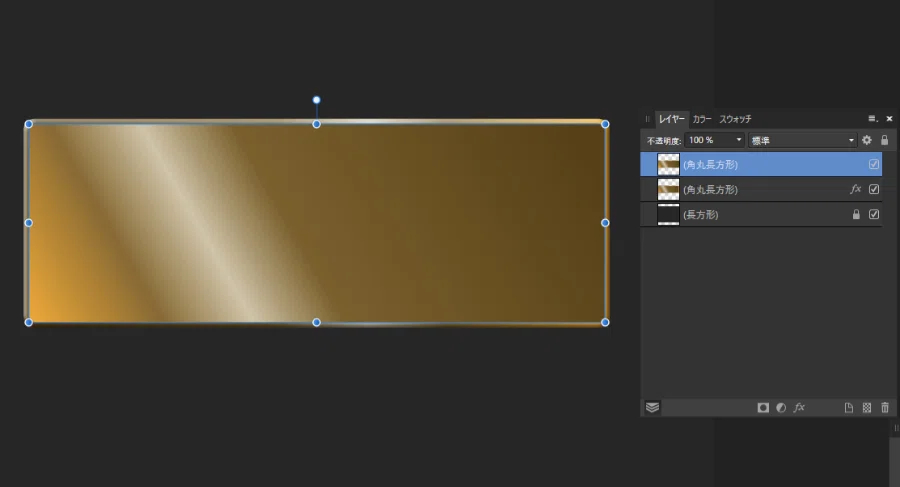Click the top-left corner selection handle
Viewport: 900px width, 487px height.
click(x=29, y=124)
